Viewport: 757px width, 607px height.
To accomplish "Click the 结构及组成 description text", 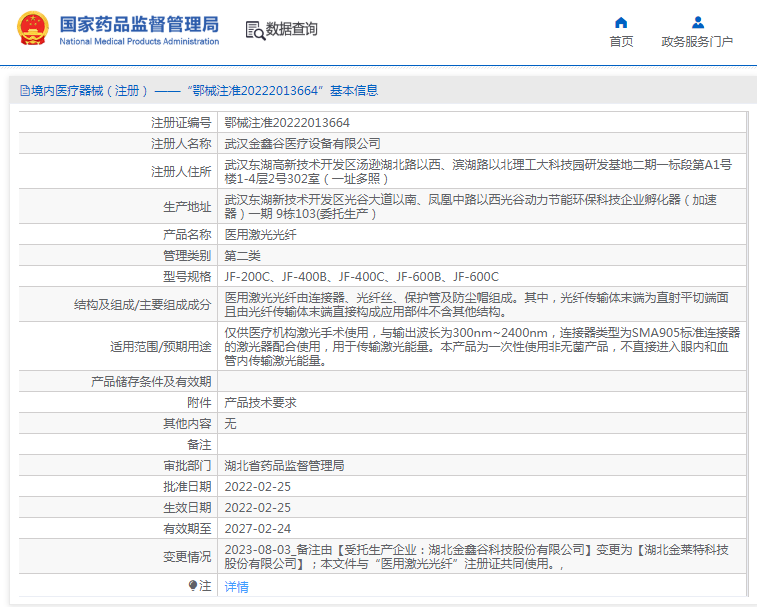I will click(x=477, y=304).
